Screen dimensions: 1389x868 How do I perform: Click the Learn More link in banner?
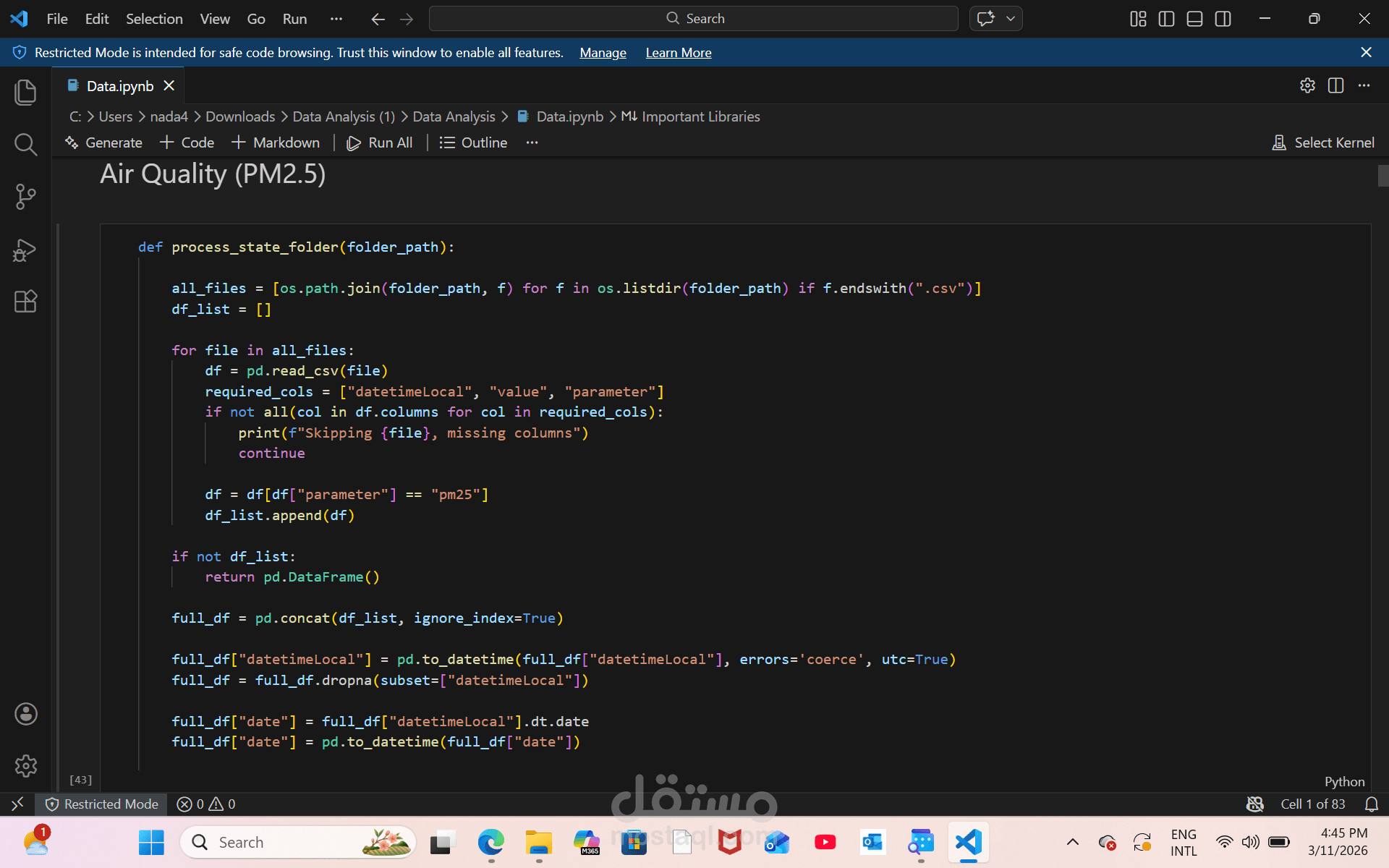pyautogui.click(x=678, y=53)
